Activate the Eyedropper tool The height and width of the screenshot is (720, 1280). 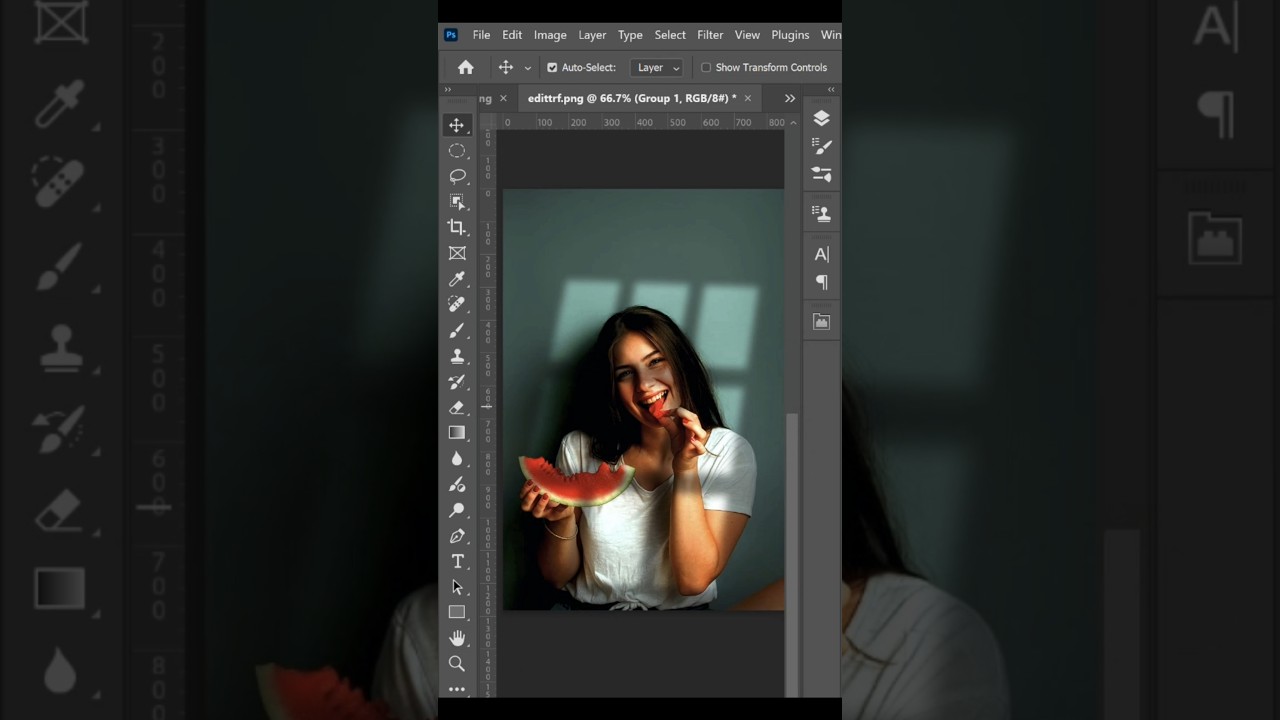click(457, 279)
